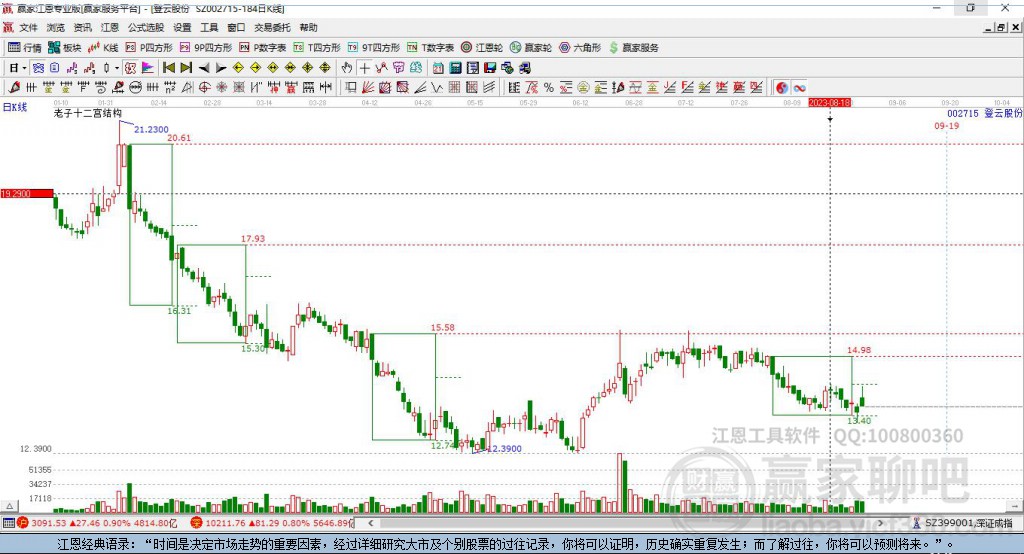Select the red pen drawing tool
Image resolution: width=1024 pixels, height=554 pixels.
point(14,88)
